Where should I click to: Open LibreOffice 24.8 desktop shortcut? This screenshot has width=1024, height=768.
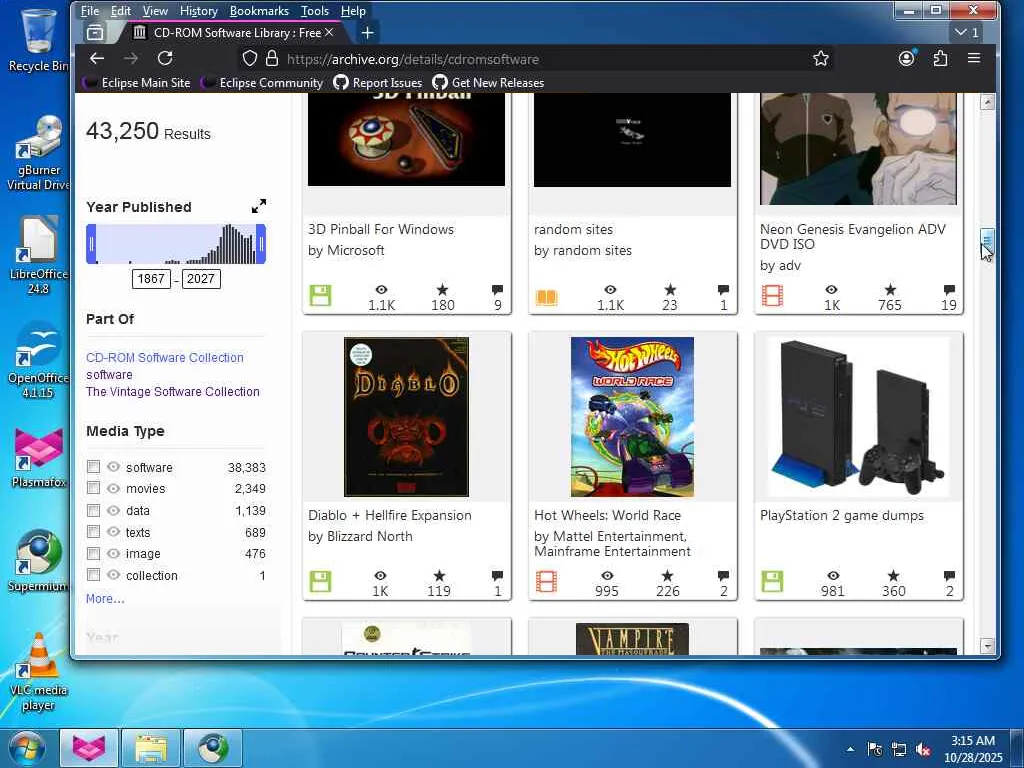tap(39, 255)
